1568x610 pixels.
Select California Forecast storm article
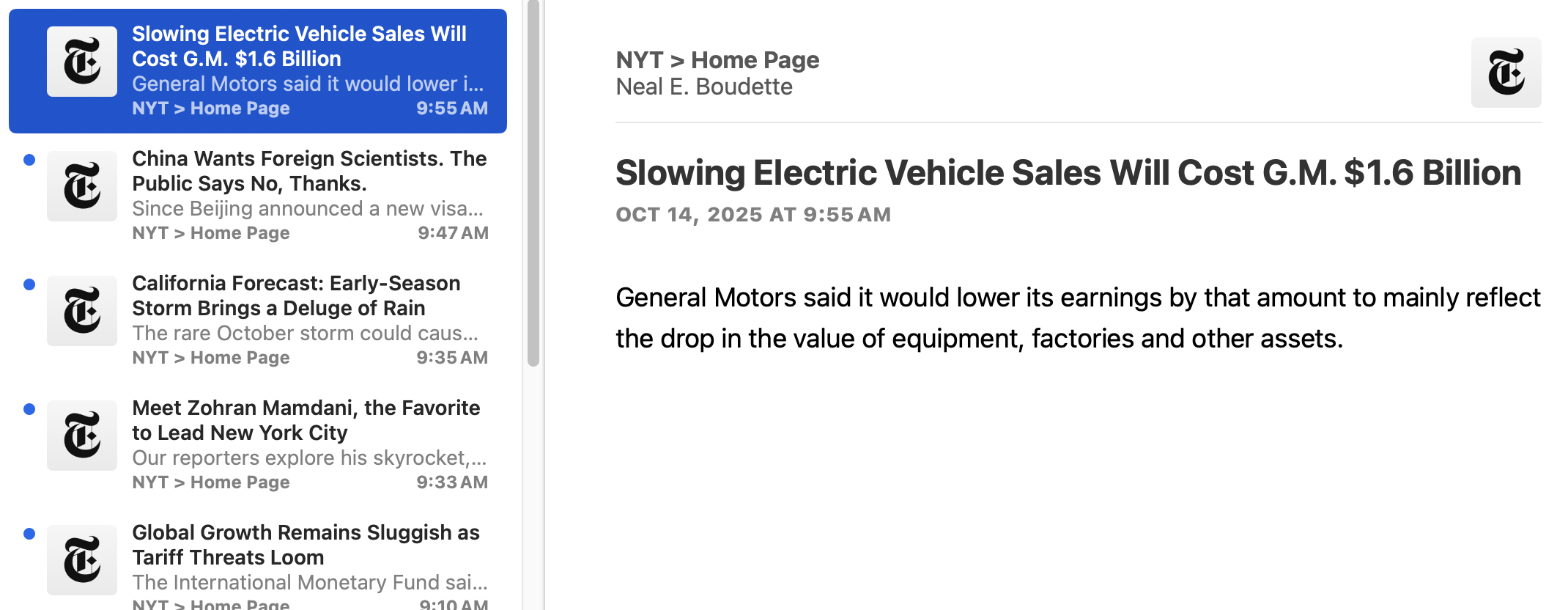(x=296, y=295)
